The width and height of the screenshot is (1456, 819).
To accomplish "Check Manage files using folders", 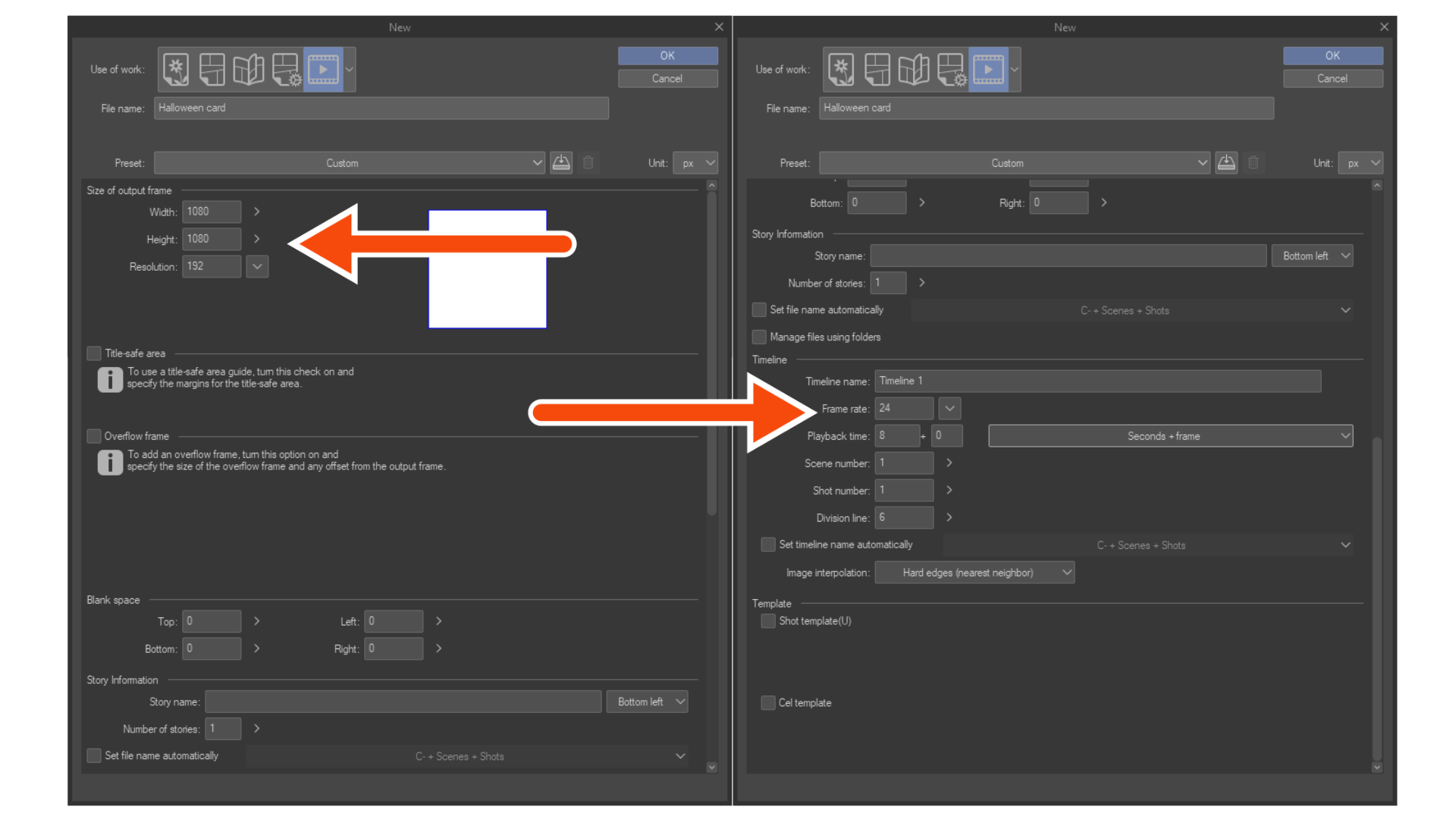I will (x=759, y=337).
